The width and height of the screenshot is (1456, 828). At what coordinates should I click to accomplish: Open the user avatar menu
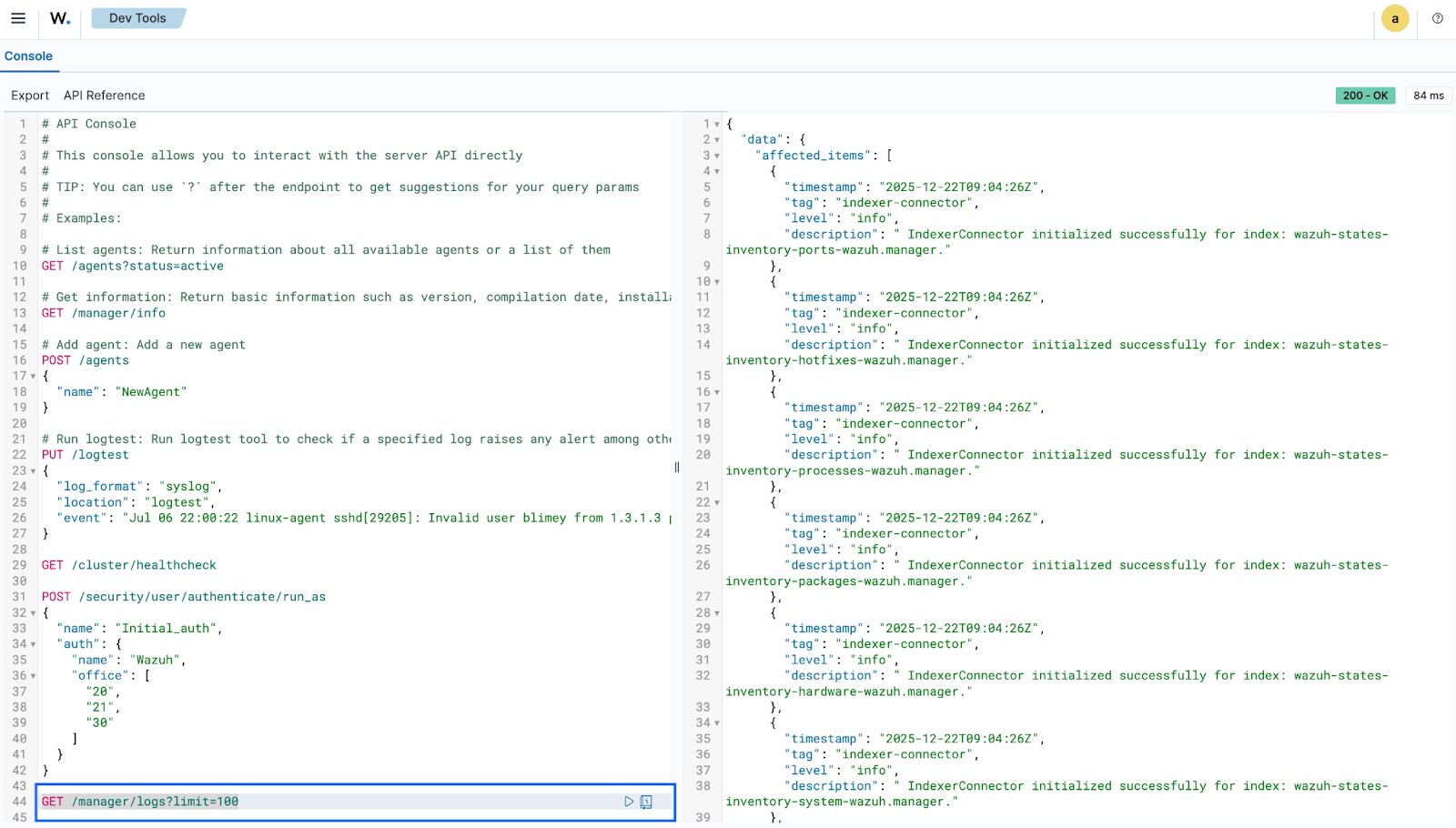tap(1395, 18)
